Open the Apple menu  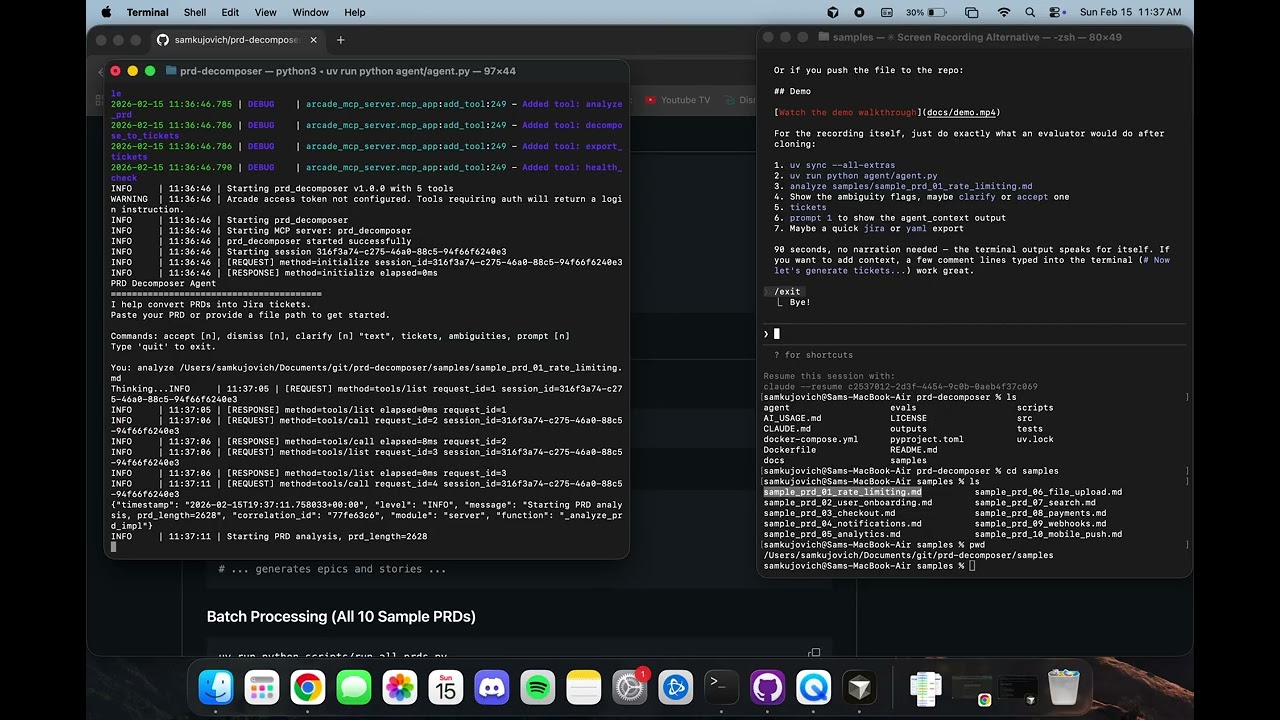coord(106,12)
